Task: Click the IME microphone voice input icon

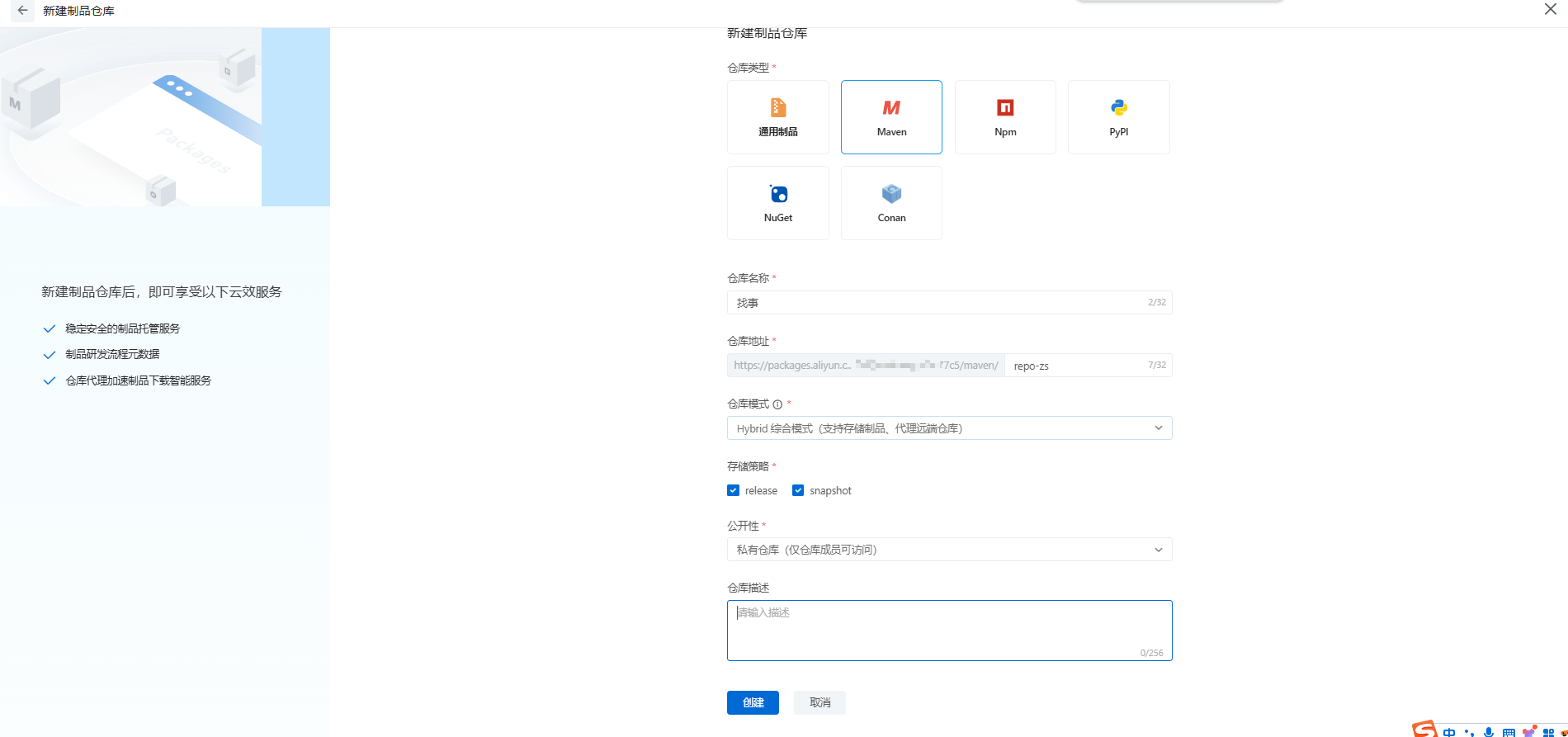Action: click(x=1489, y=732)
